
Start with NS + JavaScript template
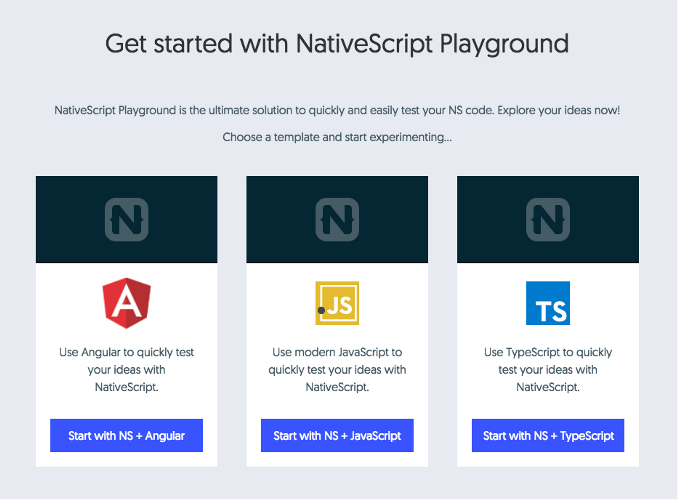[x=337, y=436]
